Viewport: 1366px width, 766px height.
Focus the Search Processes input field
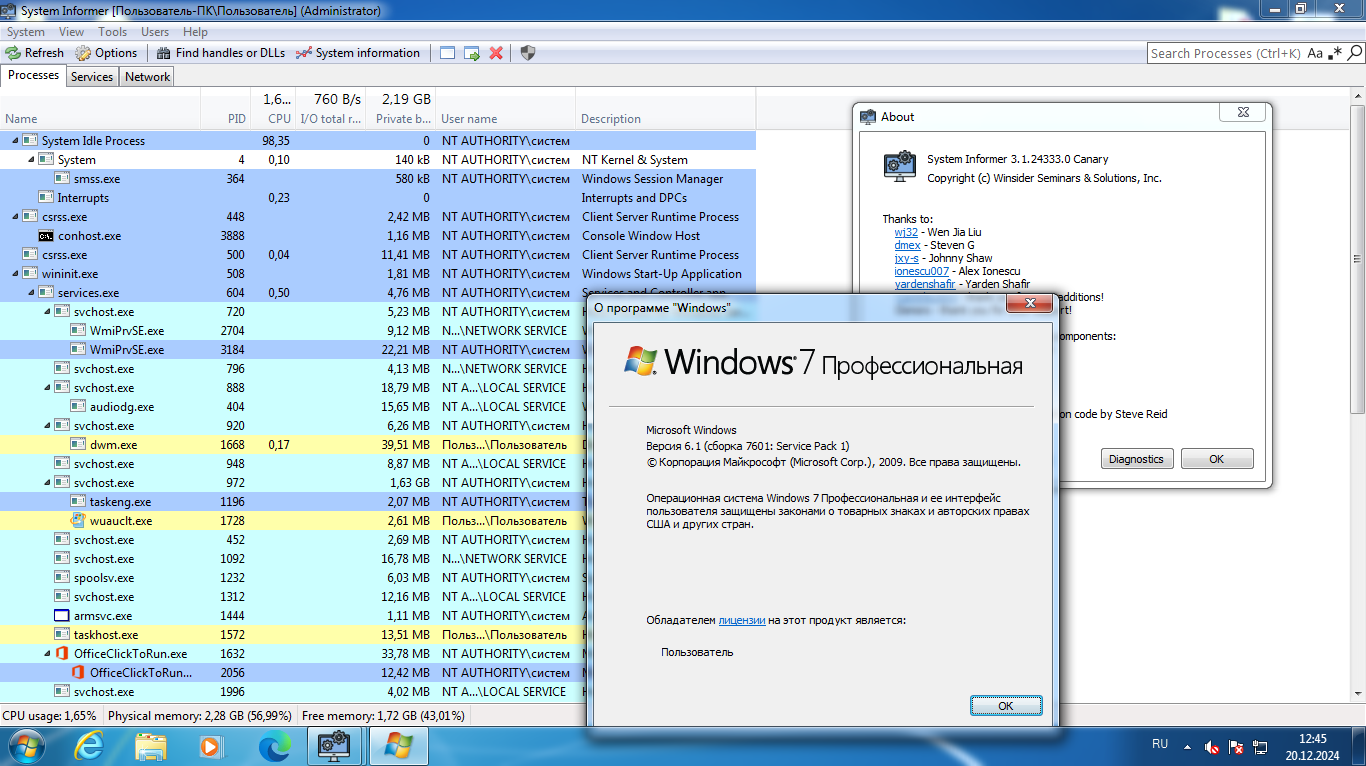(1226, 54)
